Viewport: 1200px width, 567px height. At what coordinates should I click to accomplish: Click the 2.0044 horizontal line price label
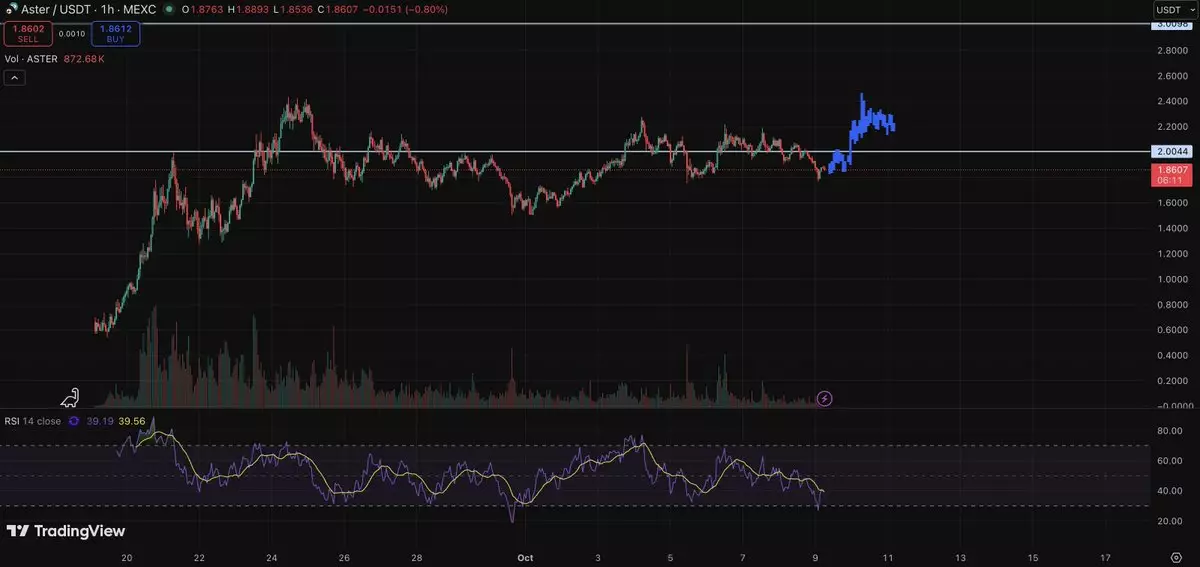1169,152
